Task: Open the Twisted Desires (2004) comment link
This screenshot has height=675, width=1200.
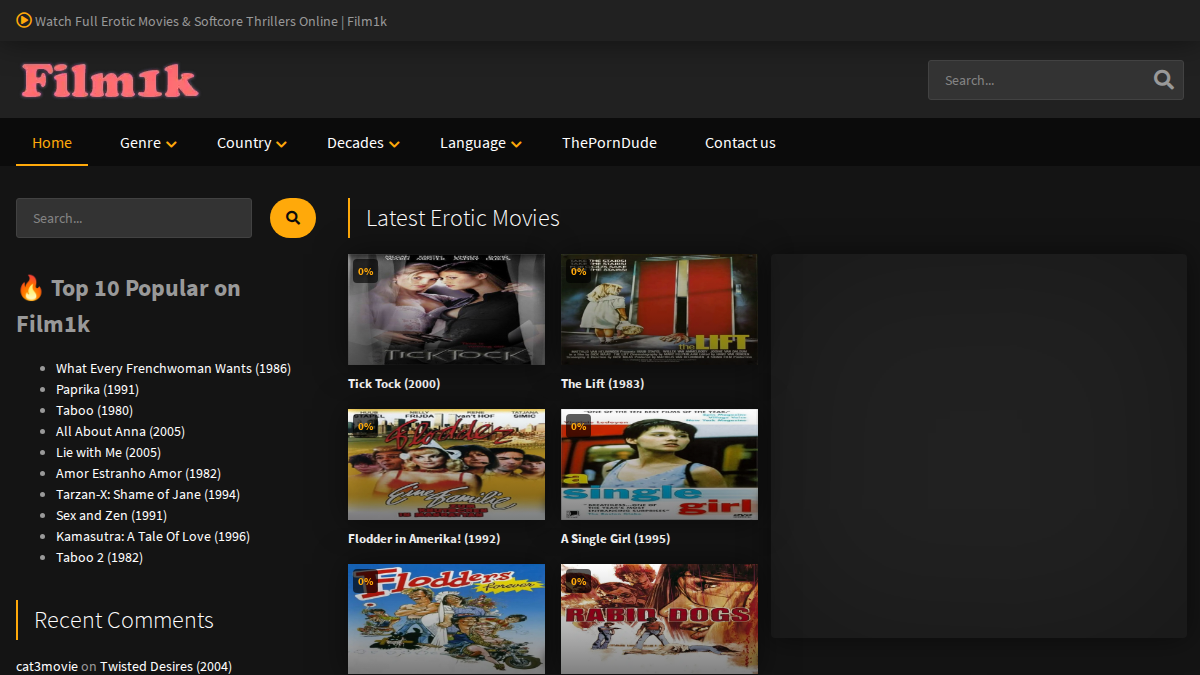Action: [166, 666]
